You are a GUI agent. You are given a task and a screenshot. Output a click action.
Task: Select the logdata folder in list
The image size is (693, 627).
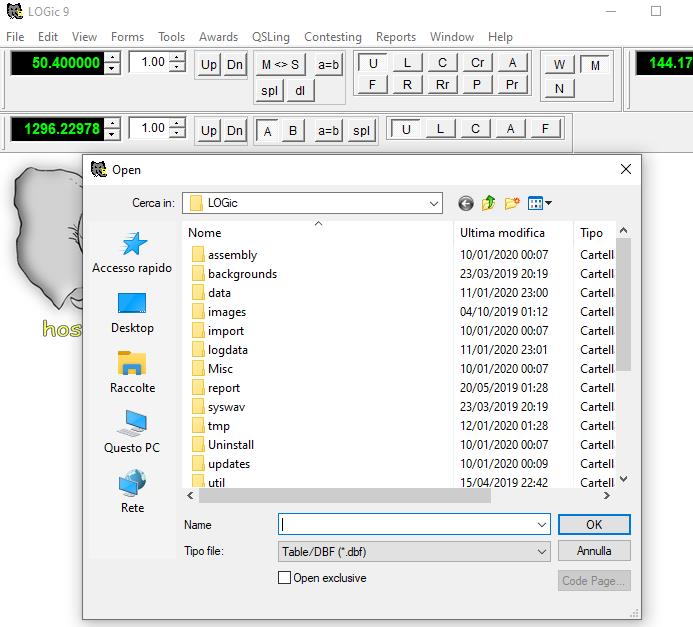click(x=227, y=350)
